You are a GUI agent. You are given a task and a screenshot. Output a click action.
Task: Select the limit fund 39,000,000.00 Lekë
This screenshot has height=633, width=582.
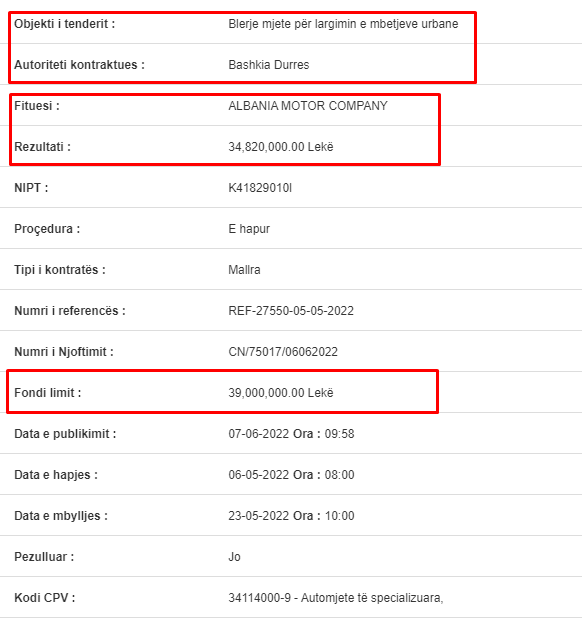pyautogui.click(x=281, y=393)
